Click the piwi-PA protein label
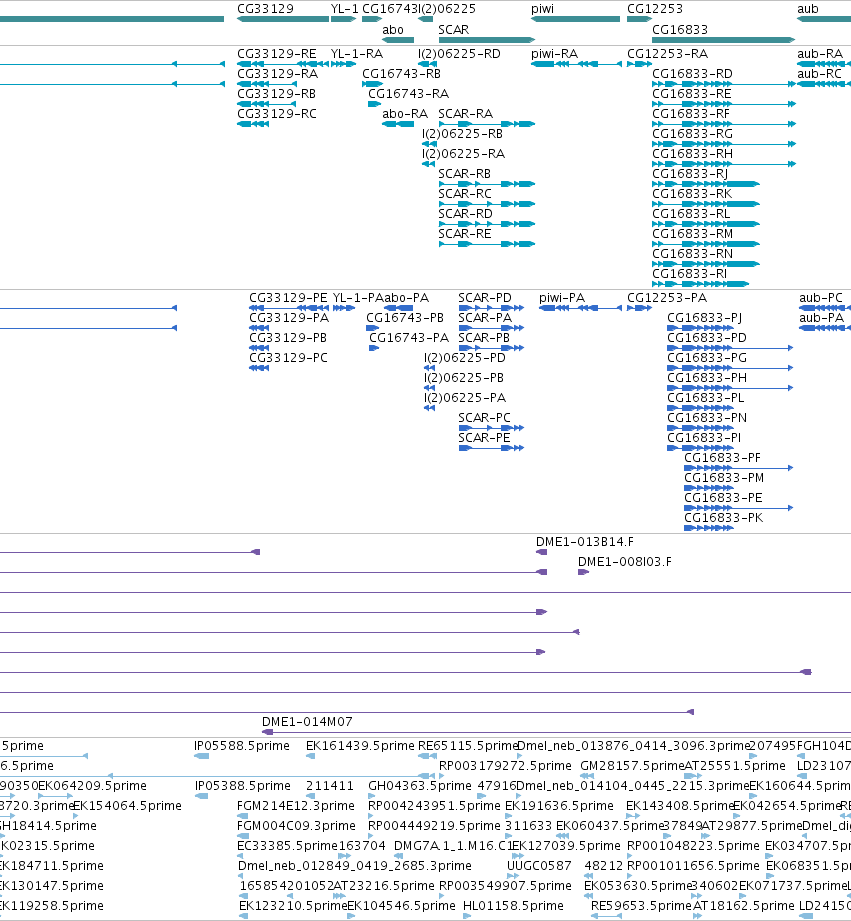This screenshot has width=851, height=921. coord(561,298)
